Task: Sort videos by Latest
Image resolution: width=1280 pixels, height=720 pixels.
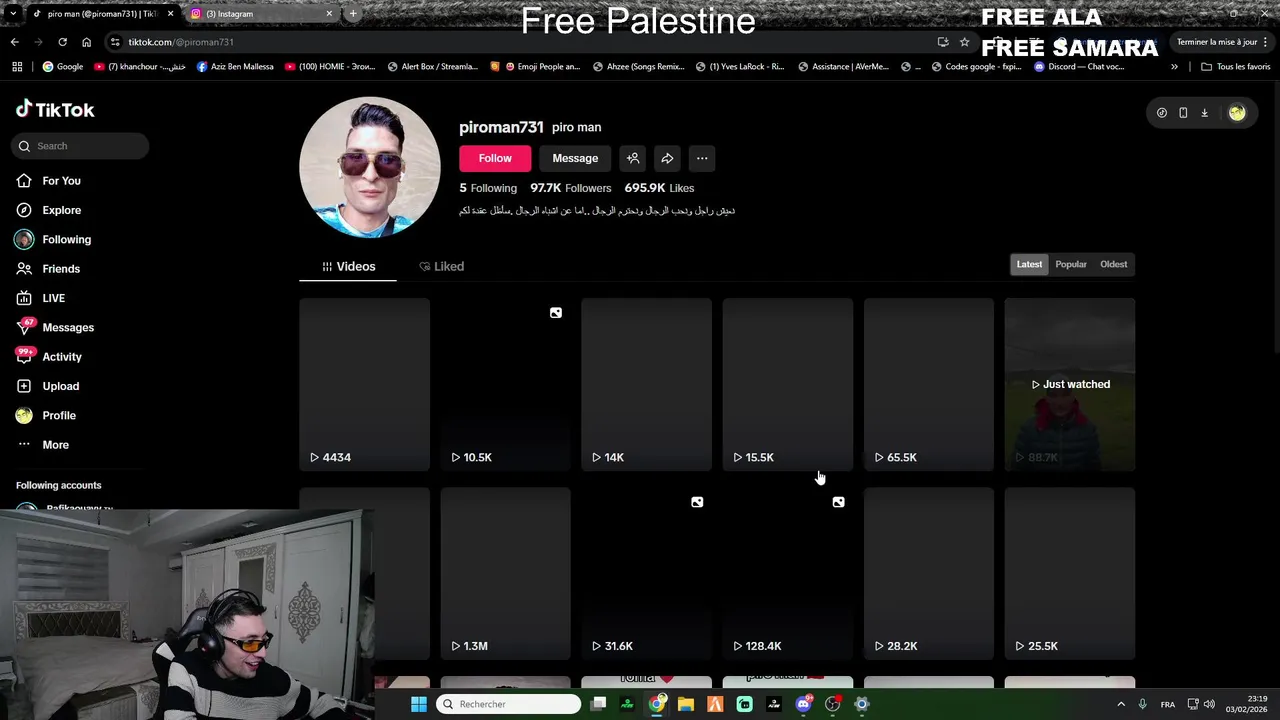Action: [x=1029, y=264]
